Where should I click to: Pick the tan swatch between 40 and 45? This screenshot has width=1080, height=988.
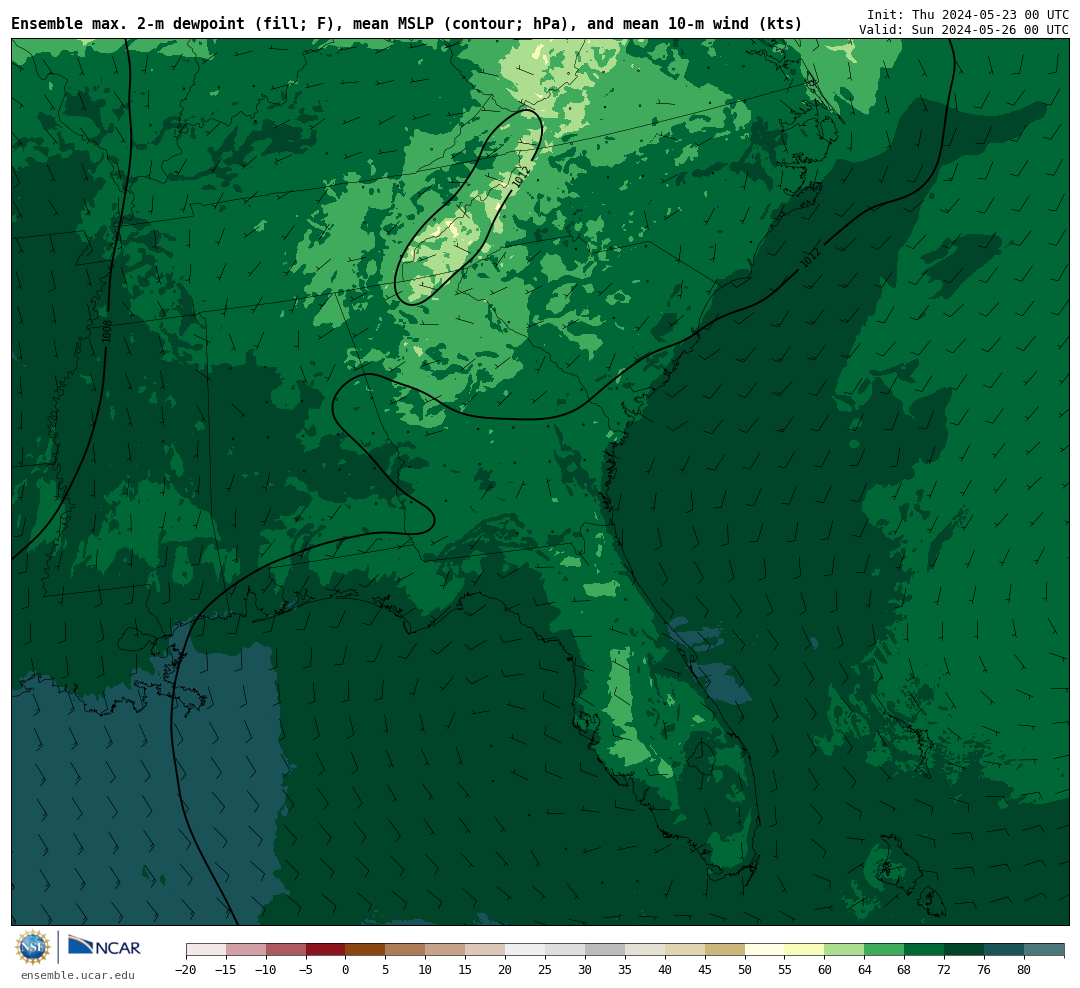[685, 950]
